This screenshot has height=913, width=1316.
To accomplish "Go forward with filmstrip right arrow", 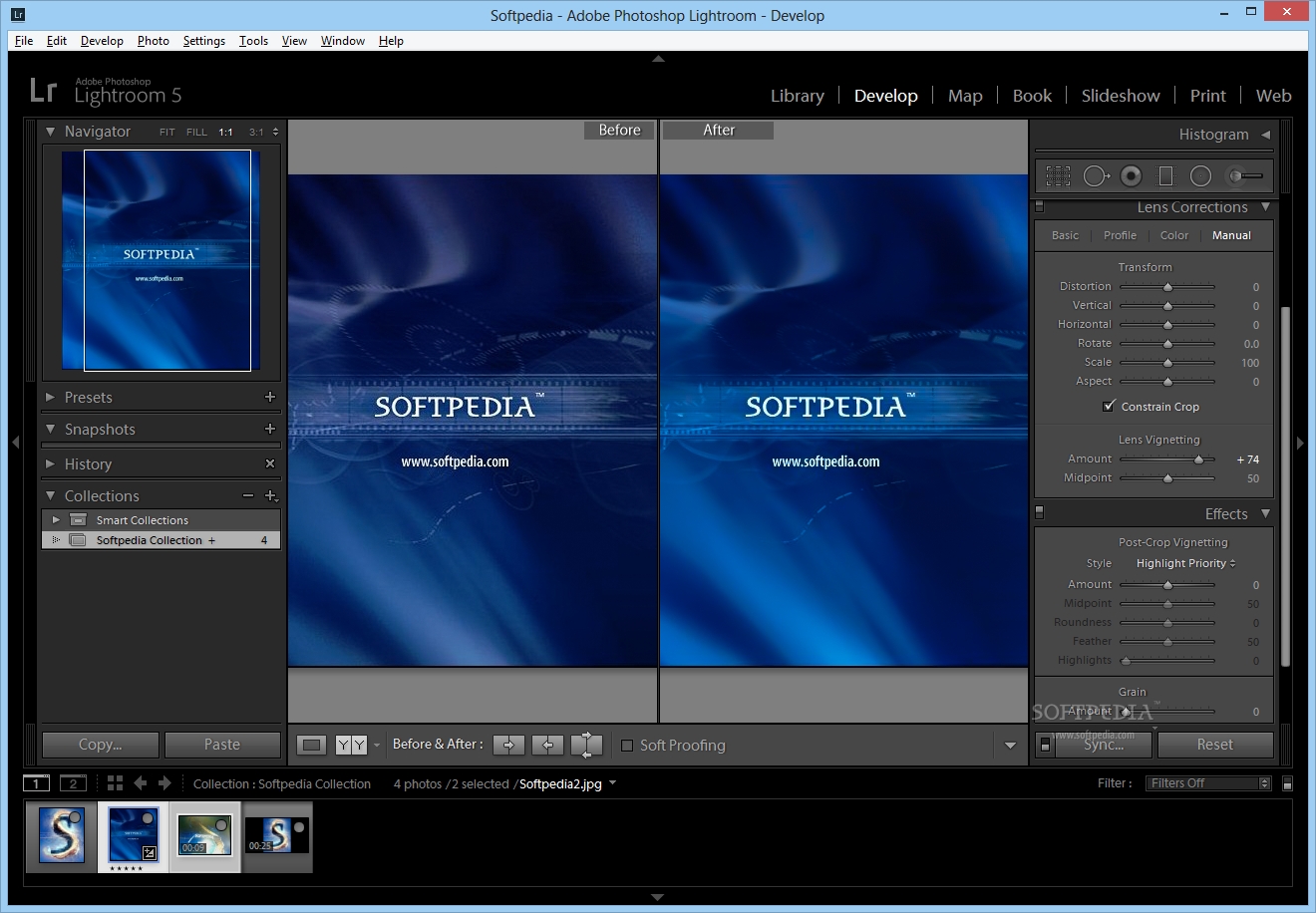I will (x=164, y=783).
